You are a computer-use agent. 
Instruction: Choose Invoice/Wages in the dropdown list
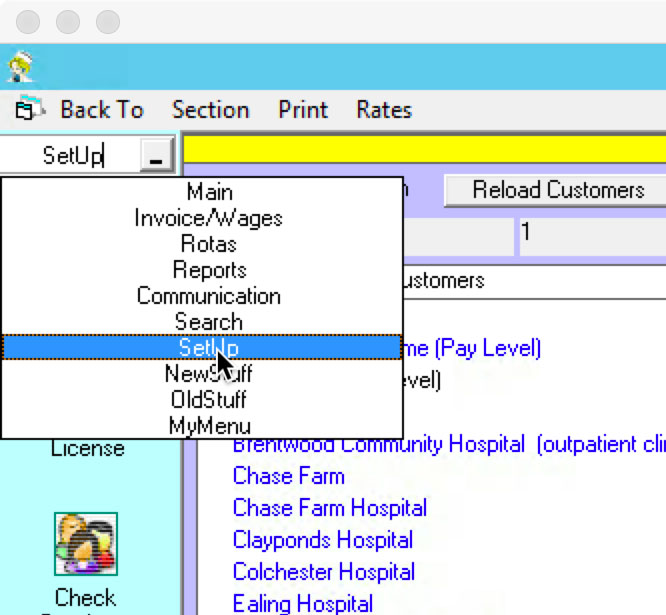(x=209, y=218)
